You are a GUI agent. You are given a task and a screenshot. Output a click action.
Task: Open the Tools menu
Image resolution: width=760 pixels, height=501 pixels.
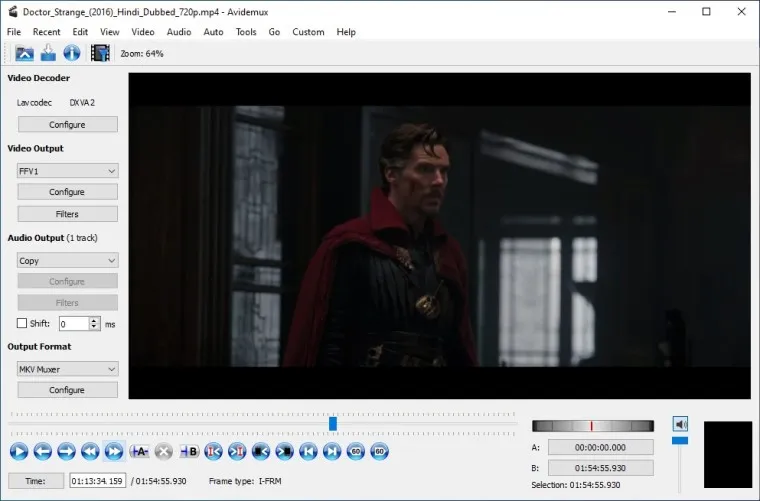pos(246,32)
